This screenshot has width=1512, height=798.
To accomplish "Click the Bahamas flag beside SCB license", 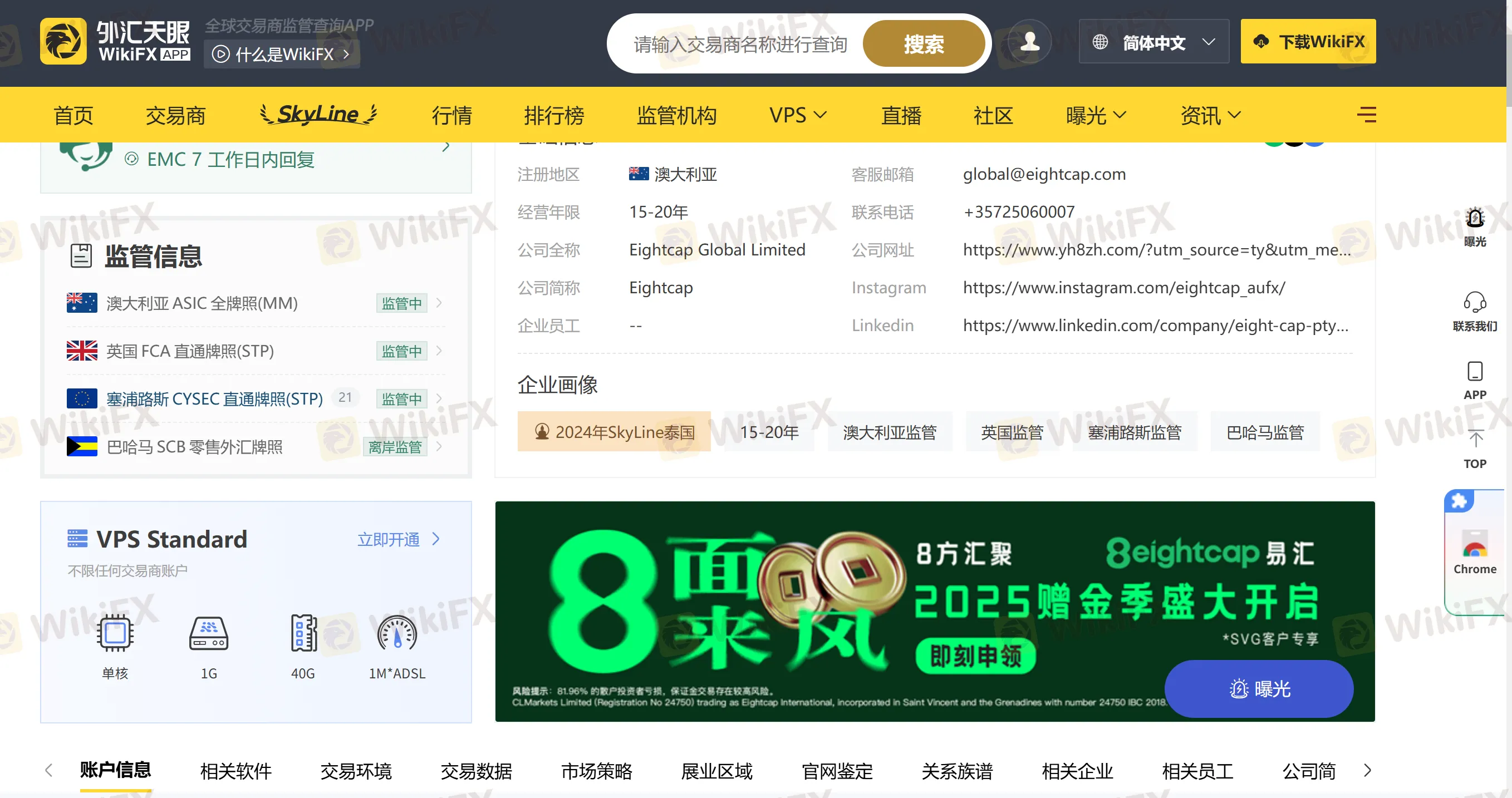I will click(82, 446).
